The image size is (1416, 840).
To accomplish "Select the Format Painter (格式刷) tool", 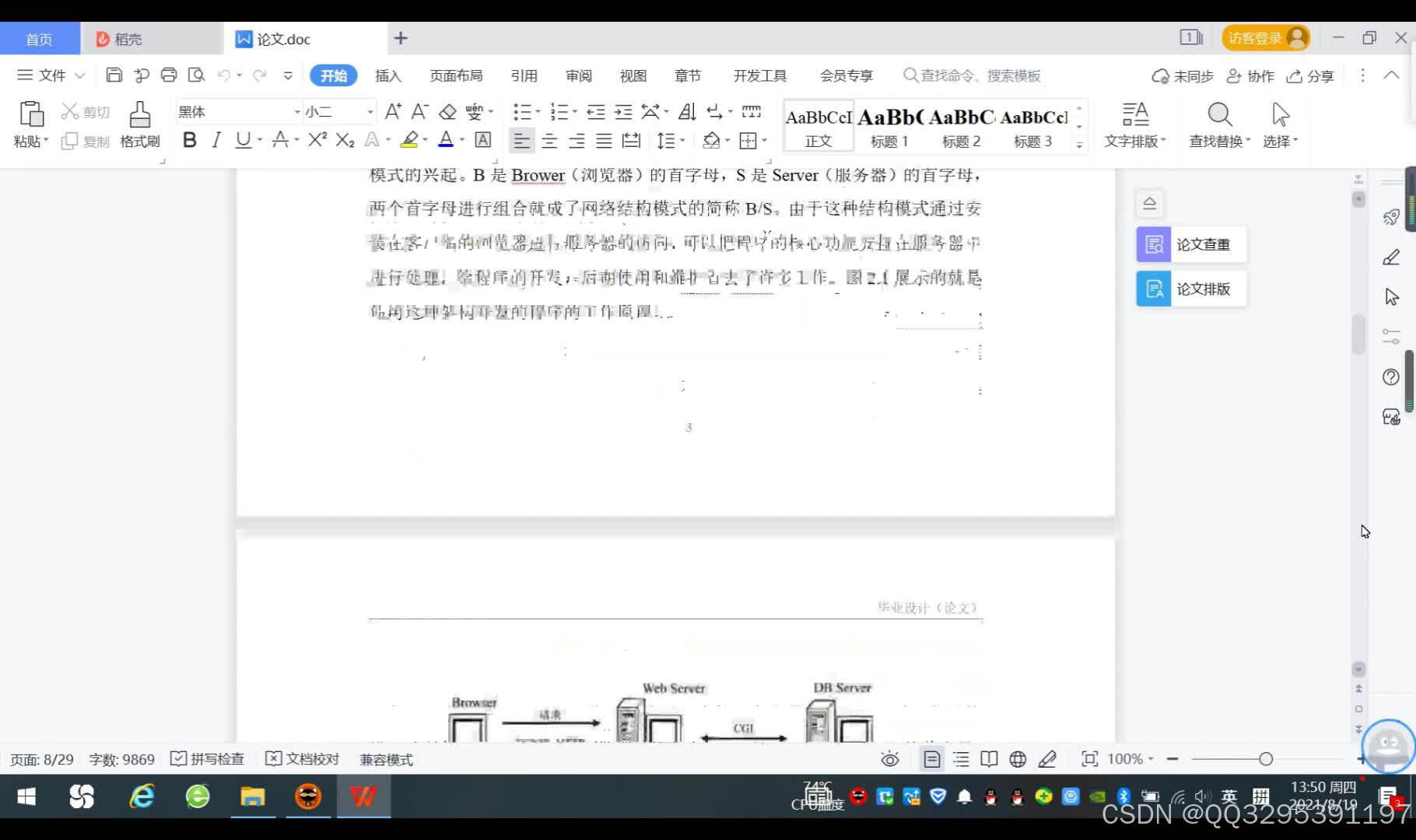I will click(x=140, y=124).
